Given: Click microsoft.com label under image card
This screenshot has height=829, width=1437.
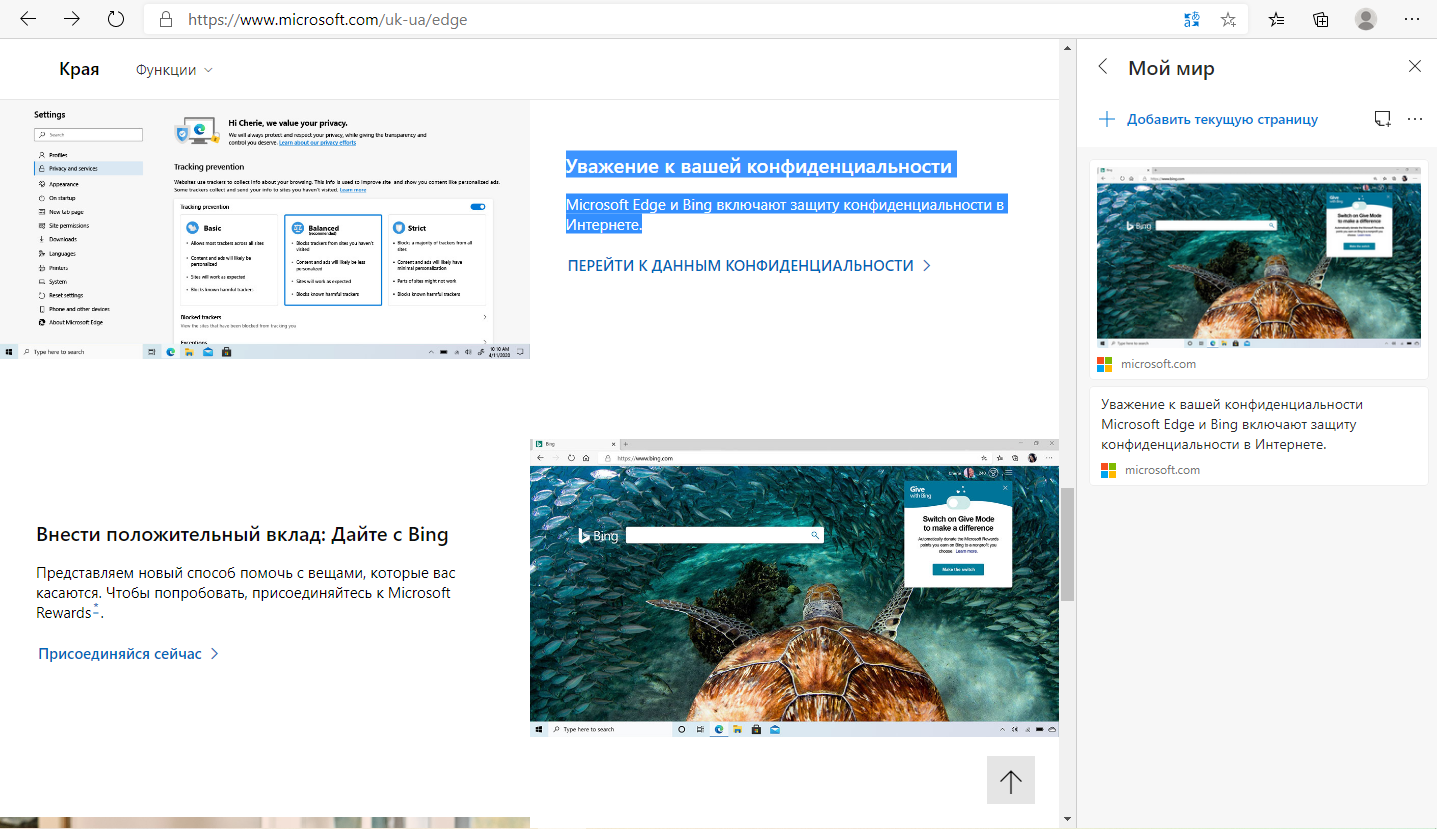Looking at the screenshot, I should [1158, 364].
